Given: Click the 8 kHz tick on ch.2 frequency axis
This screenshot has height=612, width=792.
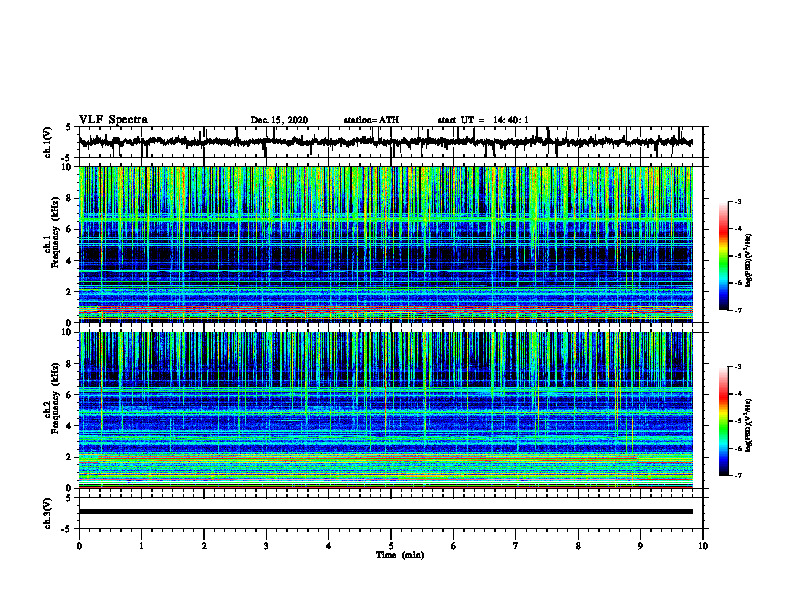Looking at the screenshot, I should click(70, 364).
